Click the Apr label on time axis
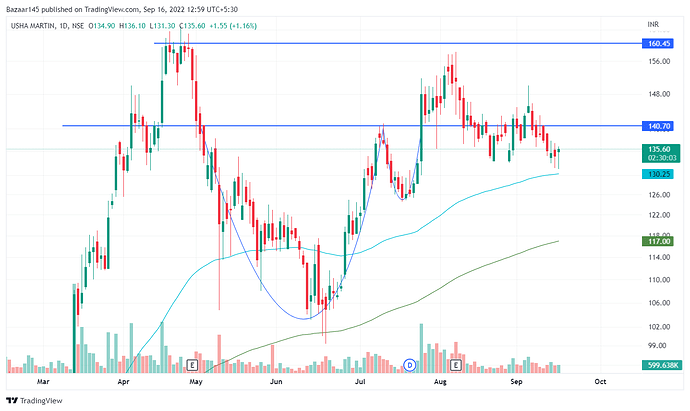 (124, 381)
